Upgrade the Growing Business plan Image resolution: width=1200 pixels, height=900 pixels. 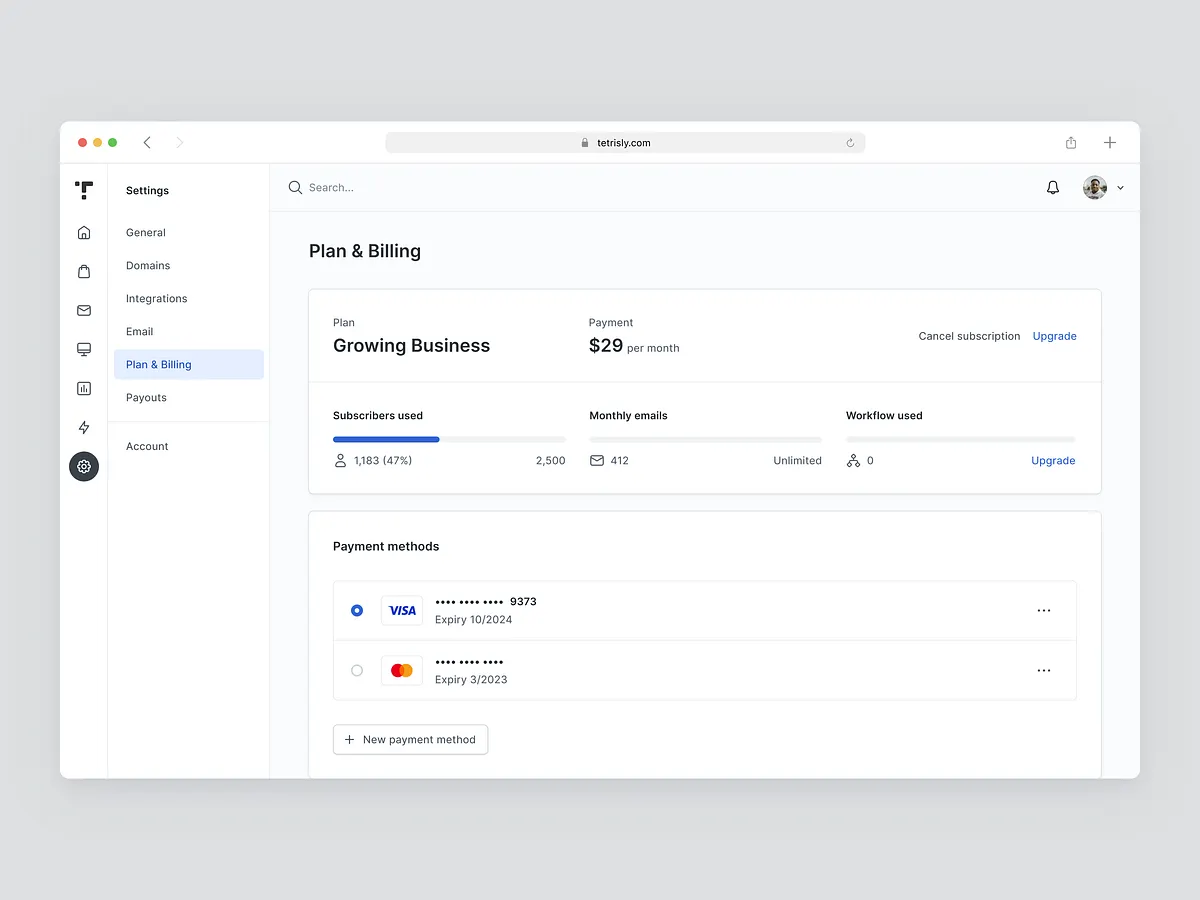pos(1054,336)
